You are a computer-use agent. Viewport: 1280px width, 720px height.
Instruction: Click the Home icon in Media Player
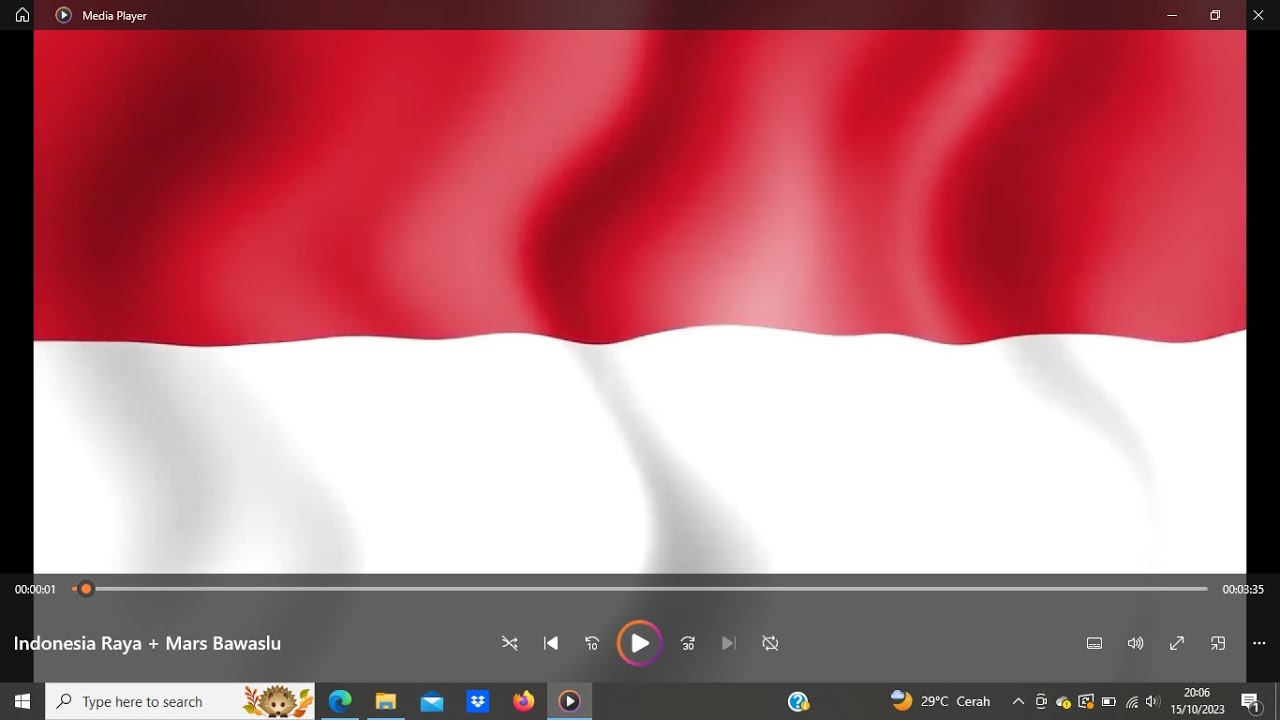click(22, 15)
